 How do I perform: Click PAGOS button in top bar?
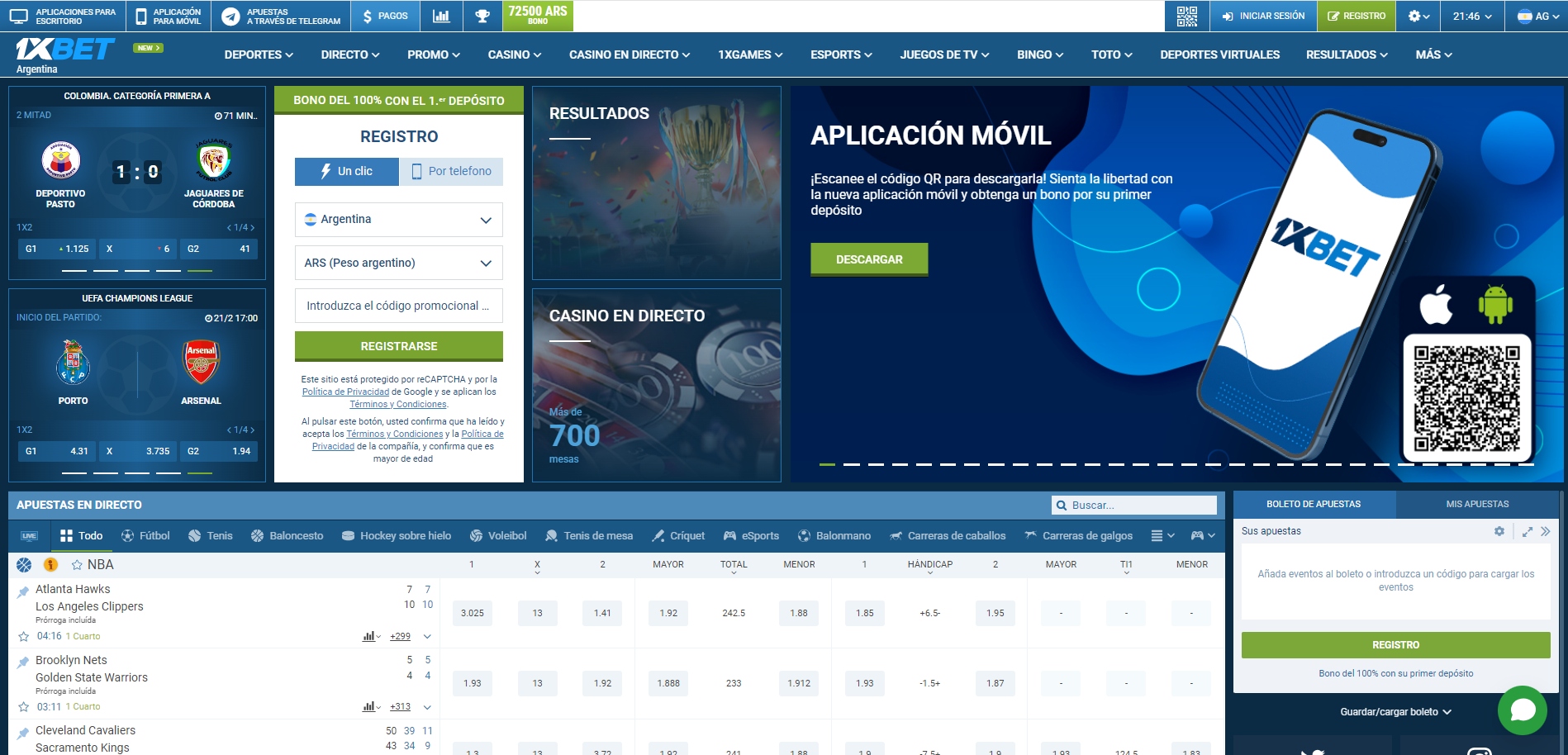point(385,16)
